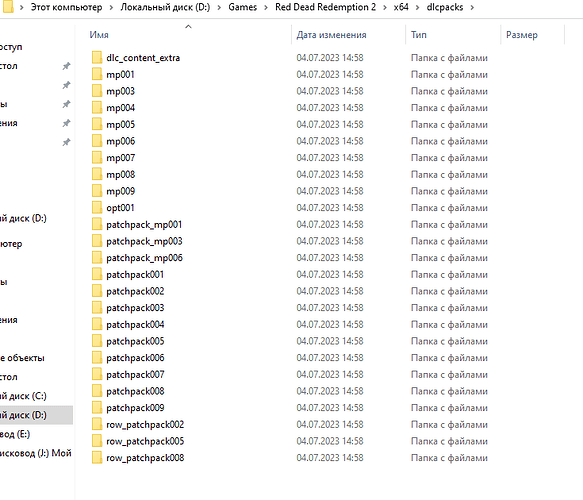This screenshot has height=500, width=583.
Task: Sort by Размер column header
Action: point(522,35)
